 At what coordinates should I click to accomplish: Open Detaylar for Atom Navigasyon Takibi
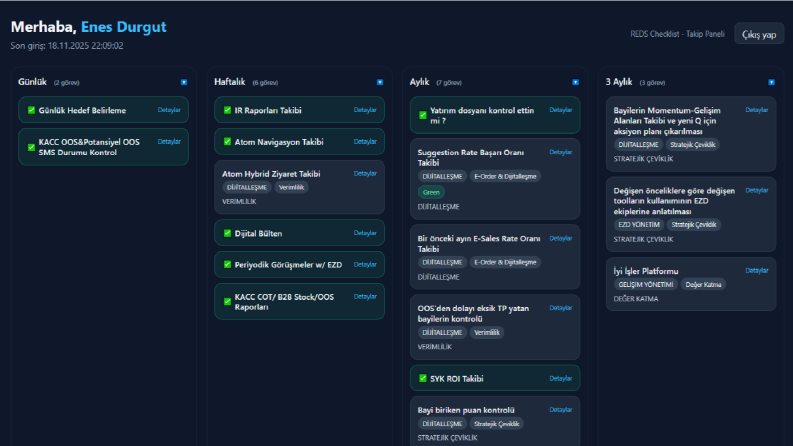[x=365, y=142]
